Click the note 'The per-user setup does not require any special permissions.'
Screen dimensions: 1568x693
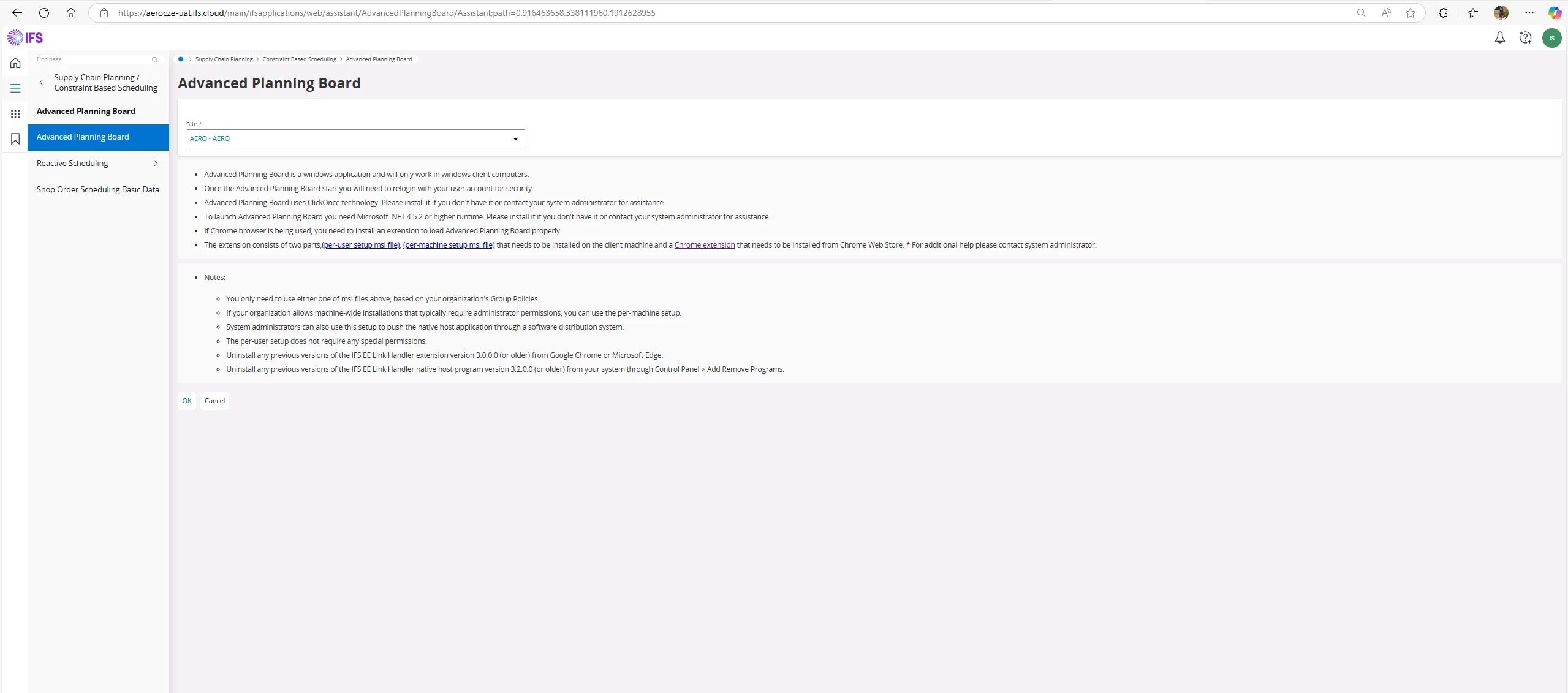pyautogui.click(x=327, y=341)
